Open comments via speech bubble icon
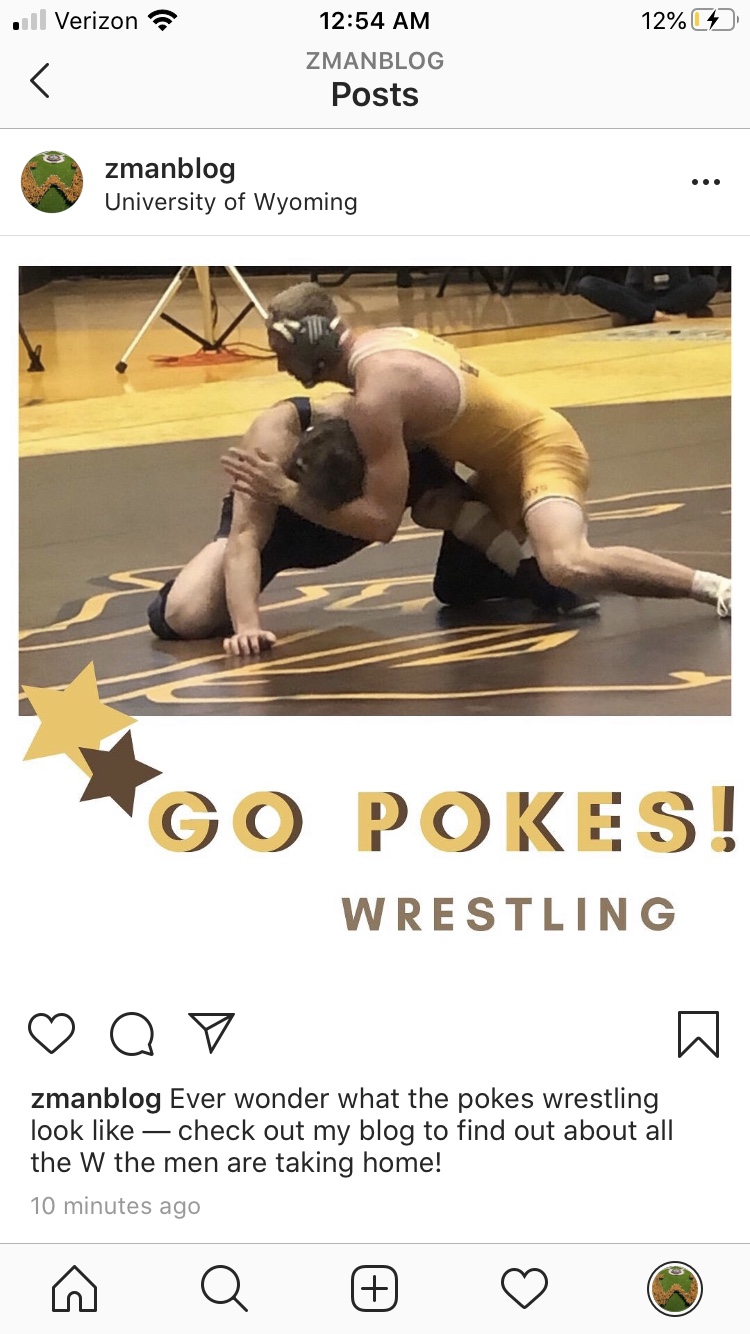This screenshot has height=1334, width=750. click(132, 1034)
